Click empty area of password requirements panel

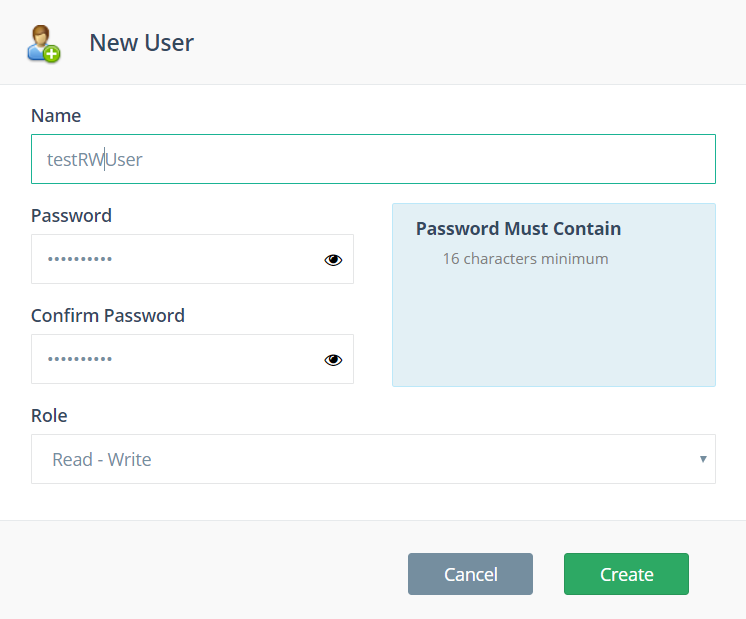(x=554, y=328)
